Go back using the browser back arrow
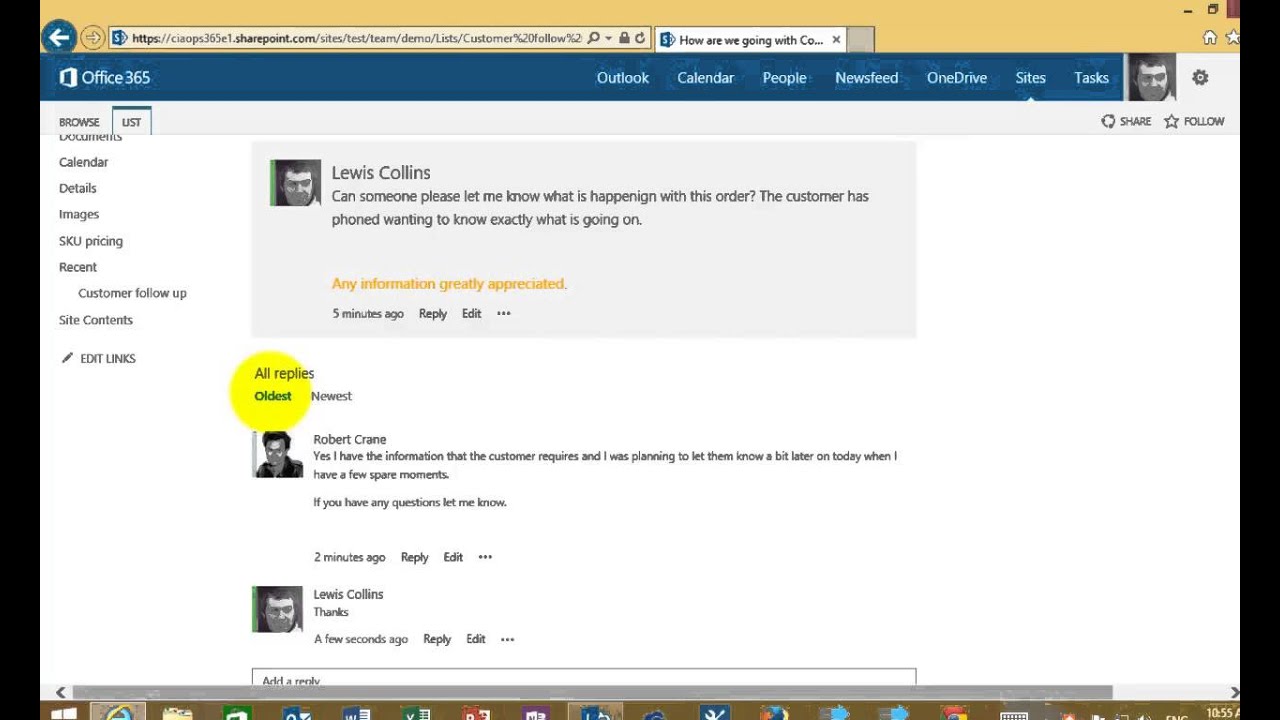The image size is (1280, 720). pyautogui.click(x=59, y=38)
